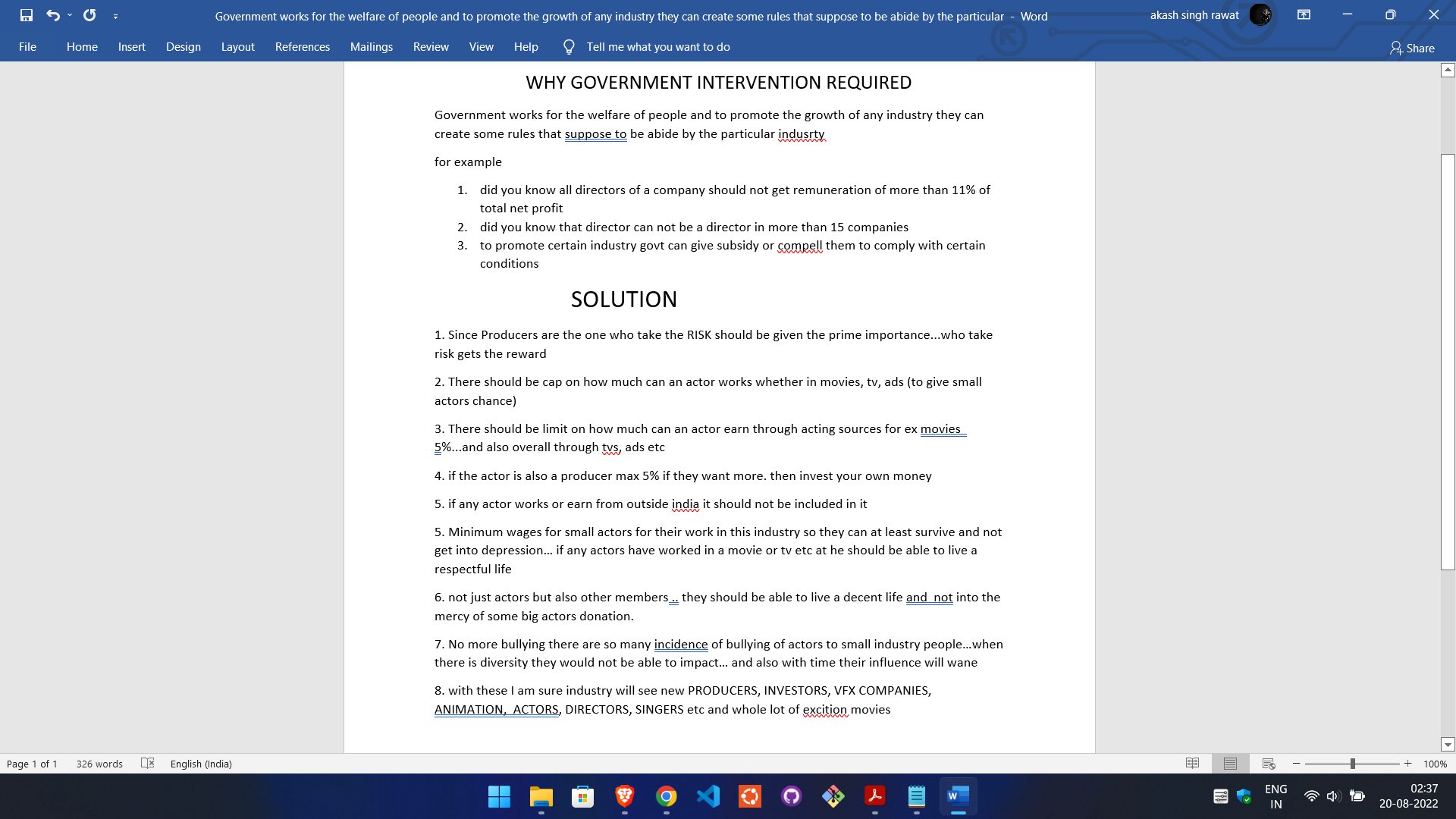Click the vertical scrollbar down arrow
1456x819 pixels.
pos(1448,745)
